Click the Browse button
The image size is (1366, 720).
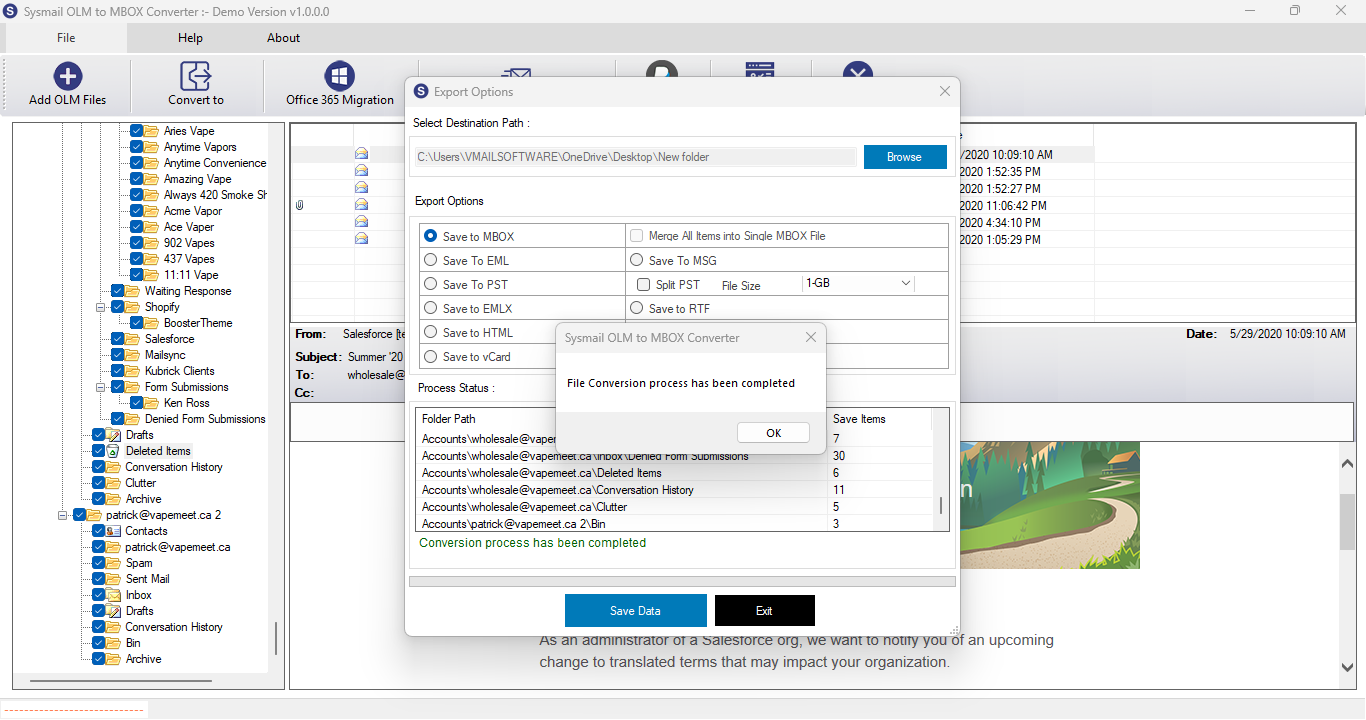pos(904,157)
